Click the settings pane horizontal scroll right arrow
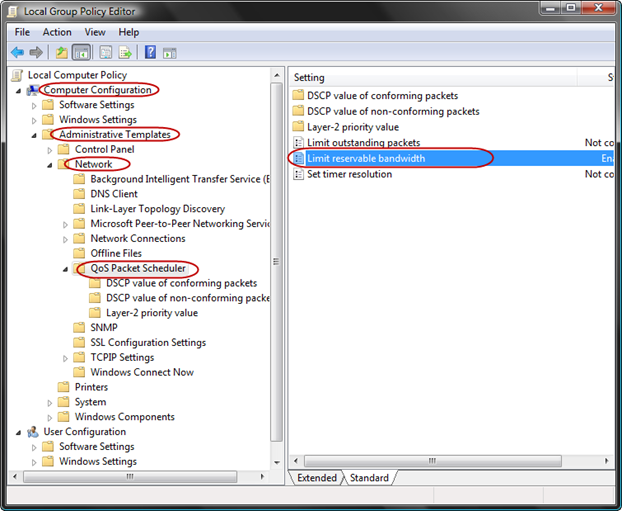Viewport: 622px width, 511px height. (607, 461)
